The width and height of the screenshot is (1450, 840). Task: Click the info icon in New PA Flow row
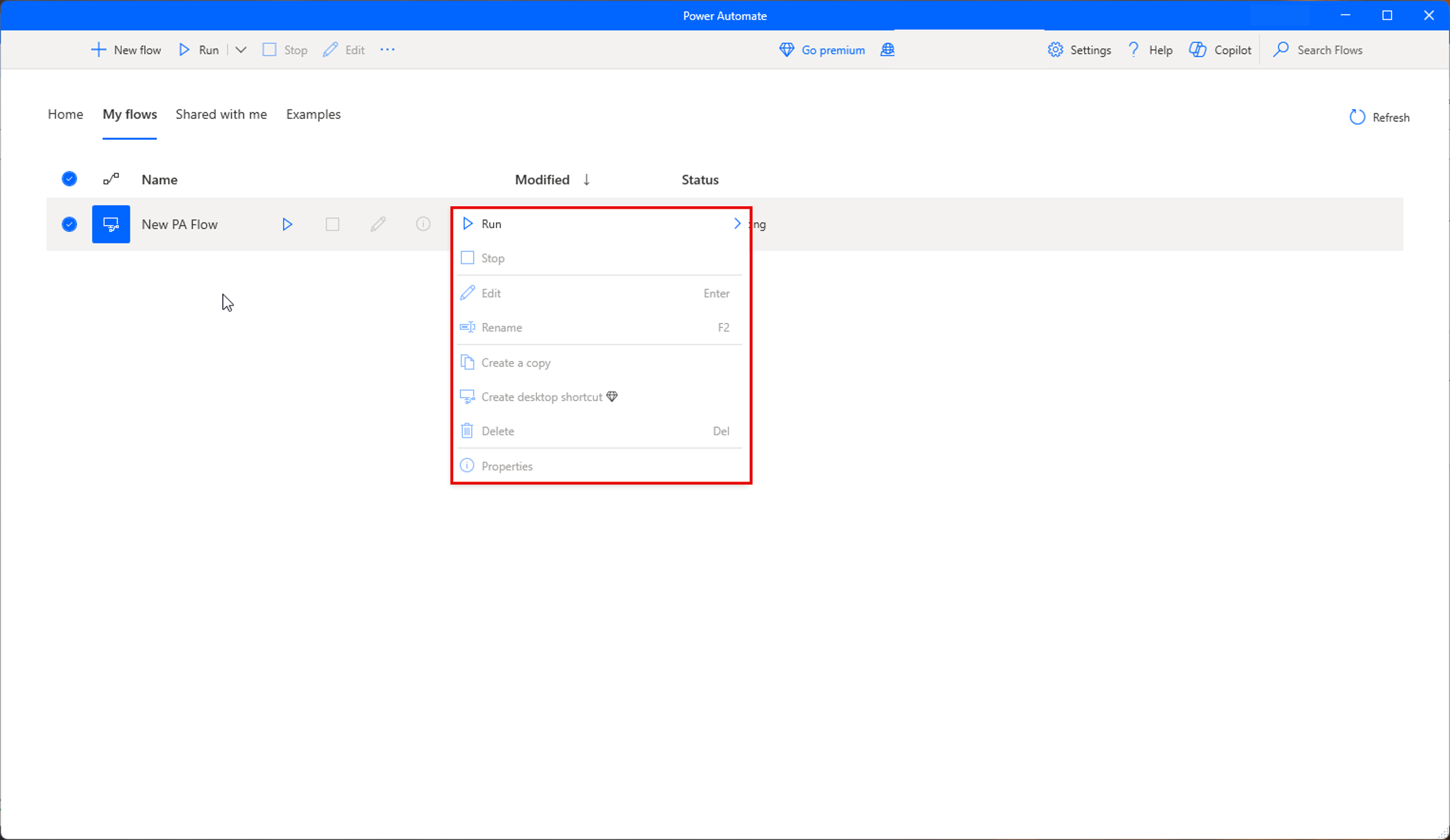pyautogui.click(x=423, y=224)
